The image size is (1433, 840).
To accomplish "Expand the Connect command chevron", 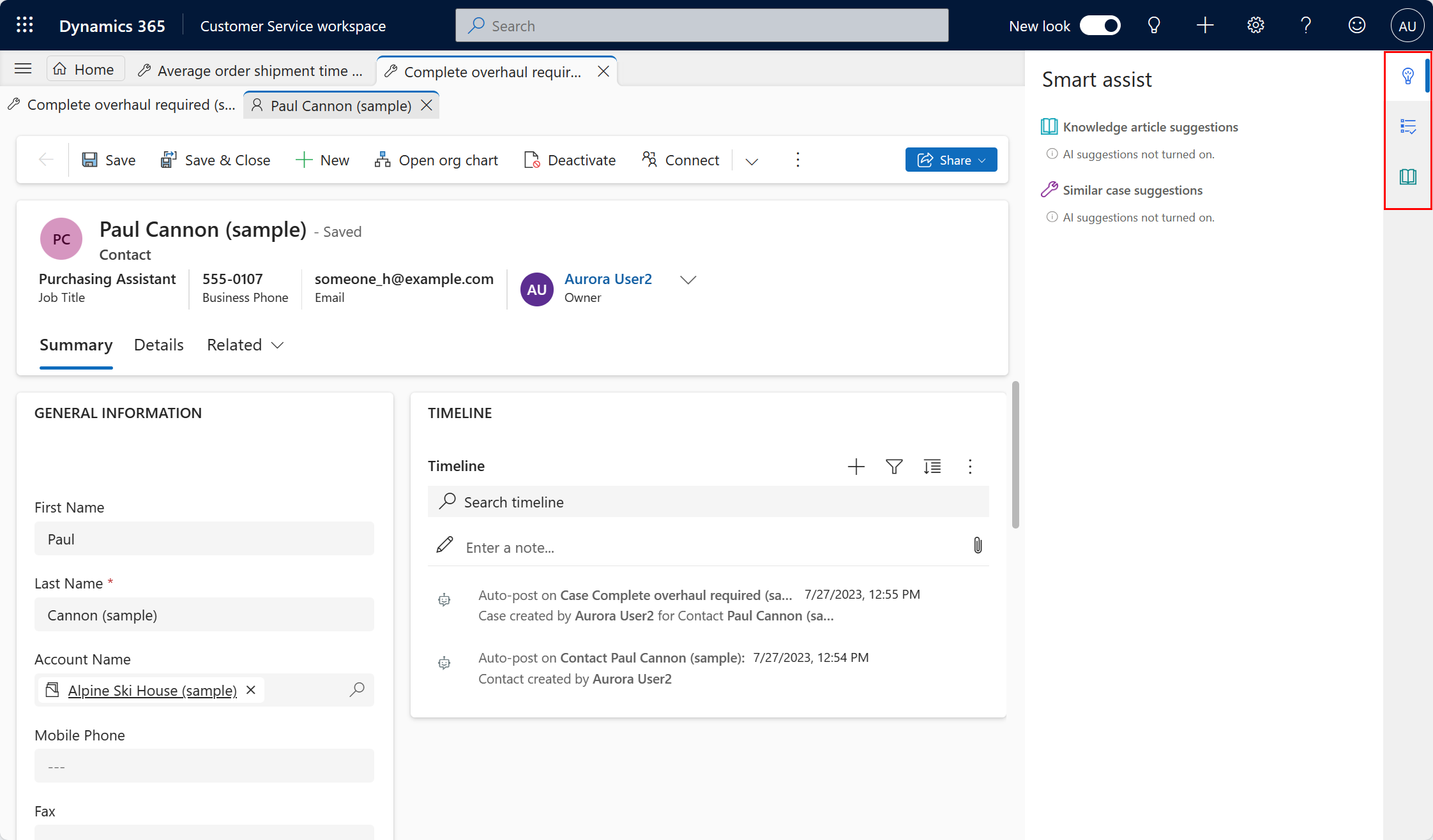I will 752,161.
